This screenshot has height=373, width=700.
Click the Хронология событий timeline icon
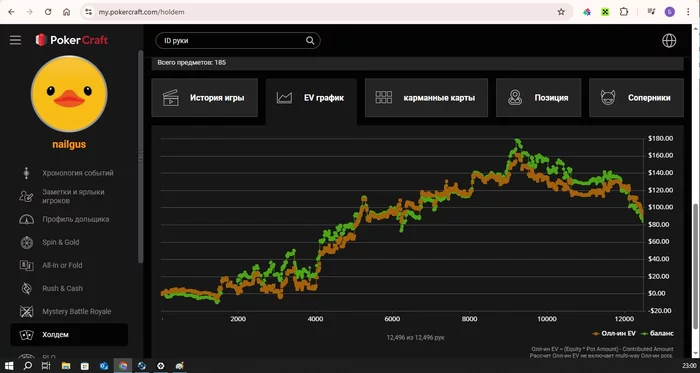point(26,173)
